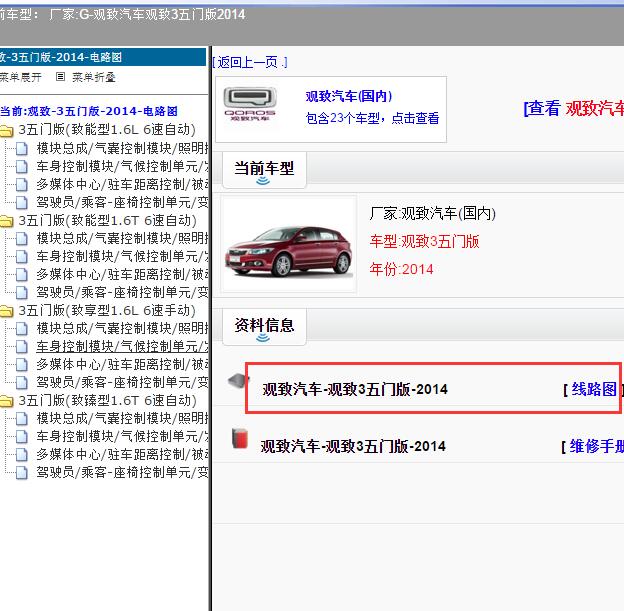Click document icon of 车身控制模块 under 致享型1.6L
Screen dimensions: 624x611
(21, 346)
